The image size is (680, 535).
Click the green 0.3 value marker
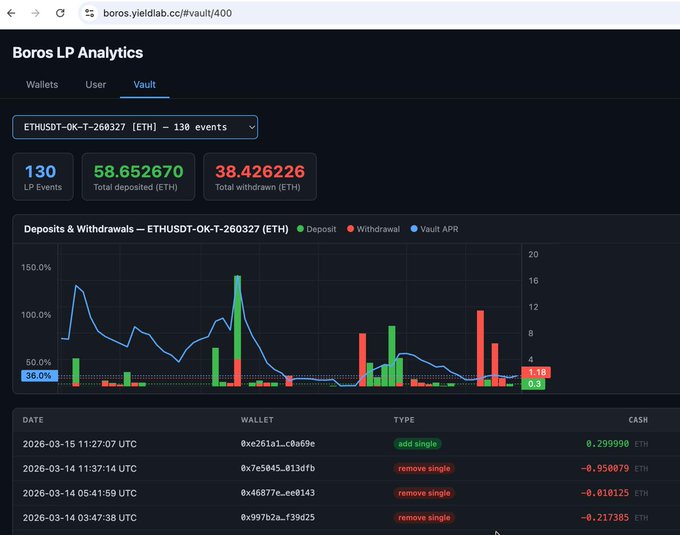[x=534, y=384]
